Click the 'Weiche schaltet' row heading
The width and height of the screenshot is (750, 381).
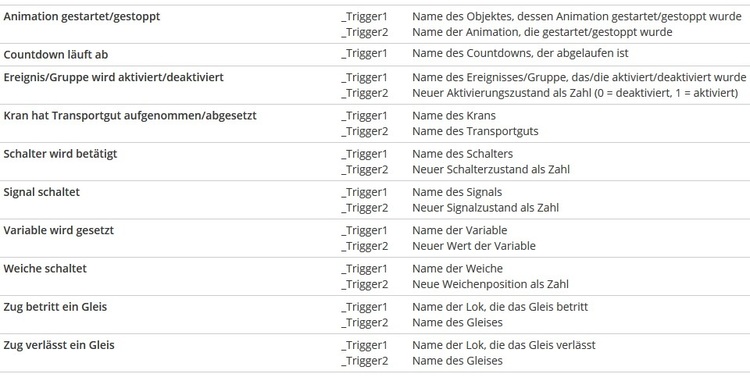pos(45,269)
